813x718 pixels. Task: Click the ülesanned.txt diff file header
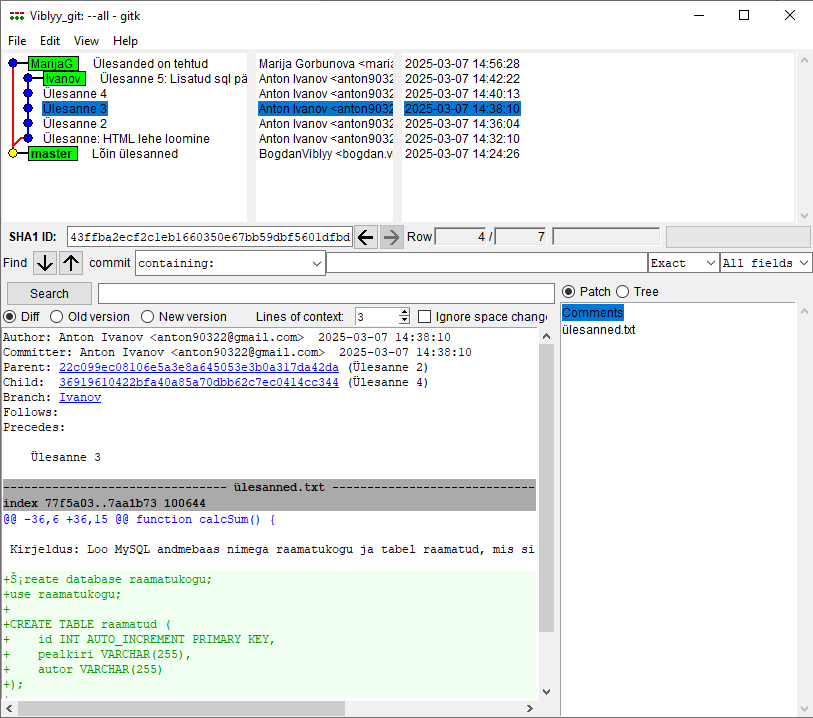coord(269,487)
